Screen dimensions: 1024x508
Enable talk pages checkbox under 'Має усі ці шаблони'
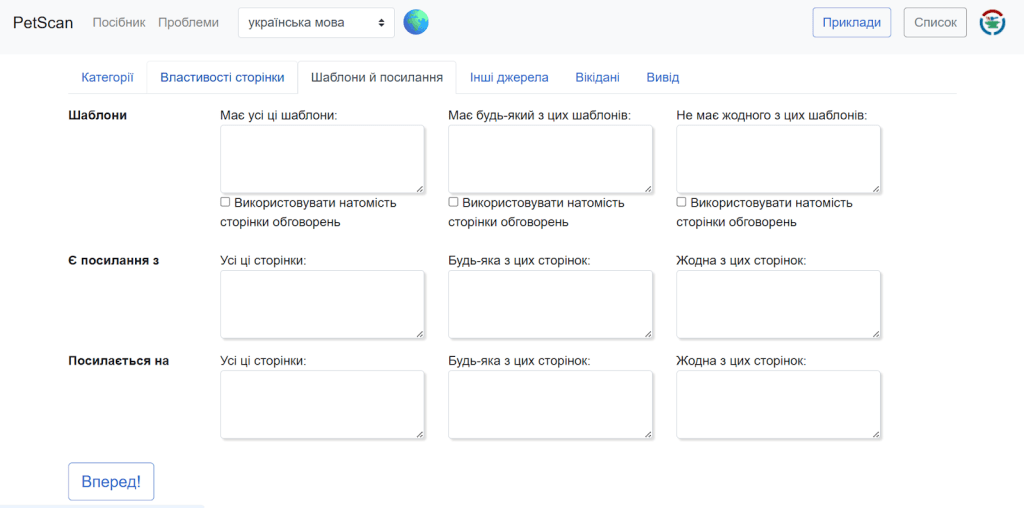(x=226, y=202)
